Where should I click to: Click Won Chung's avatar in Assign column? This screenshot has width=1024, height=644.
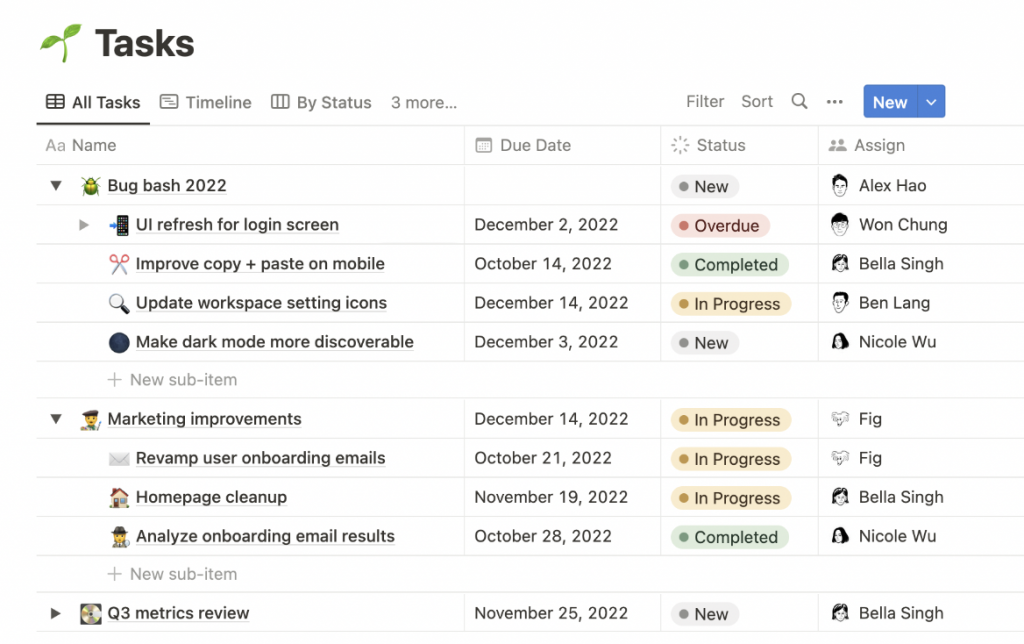coord(840,225)
